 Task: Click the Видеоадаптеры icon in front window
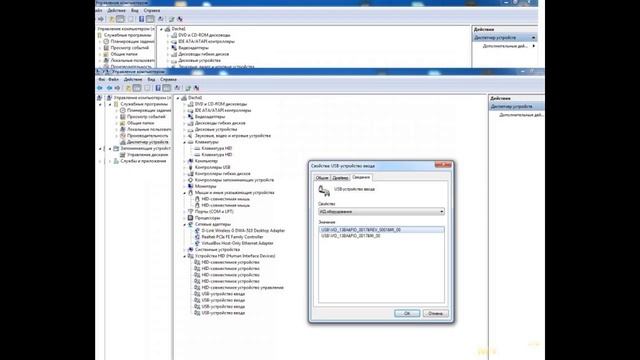coord(191,117)
